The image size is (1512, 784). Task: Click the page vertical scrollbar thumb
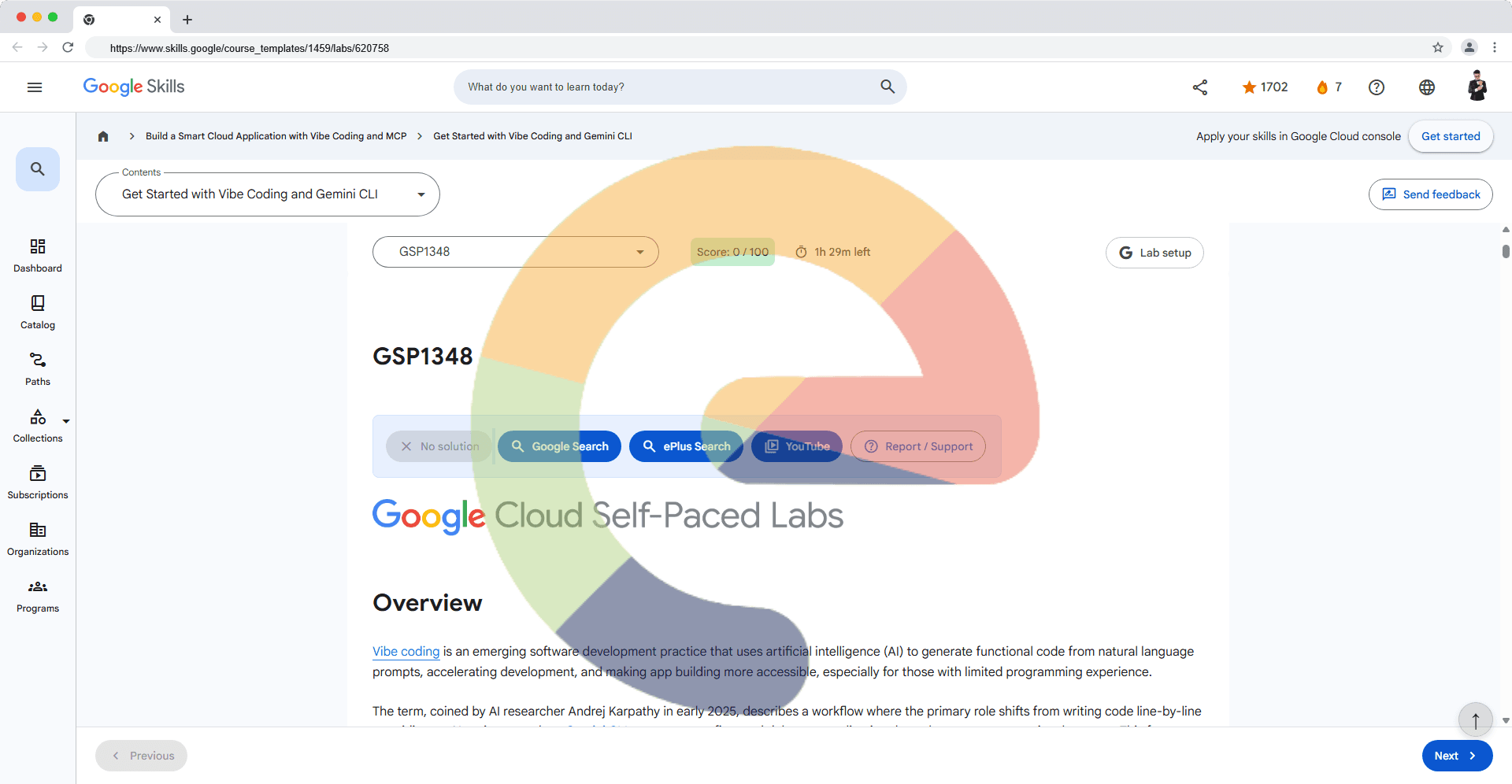(1506, 252)
